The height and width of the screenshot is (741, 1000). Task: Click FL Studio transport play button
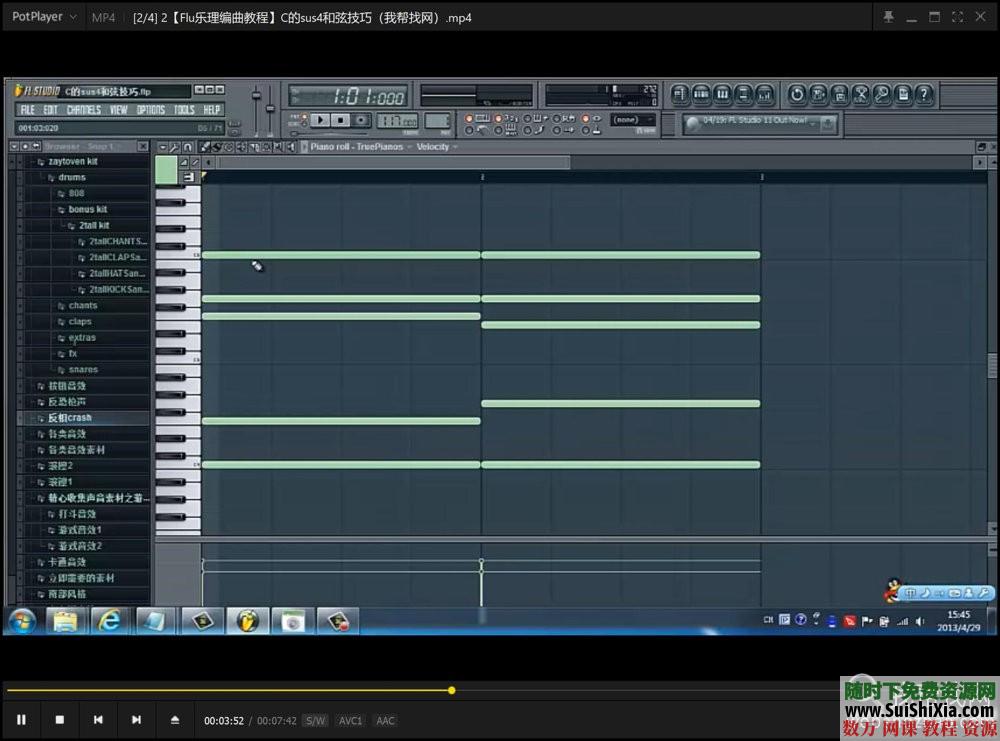click(x=320, y=120)
